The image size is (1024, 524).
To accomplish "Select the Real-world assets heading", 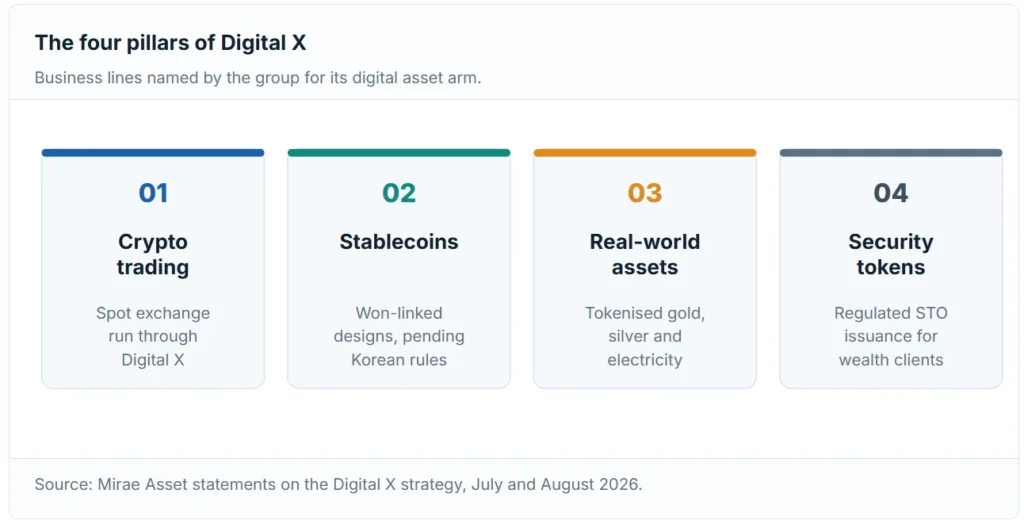I will (x=645, y=254).
